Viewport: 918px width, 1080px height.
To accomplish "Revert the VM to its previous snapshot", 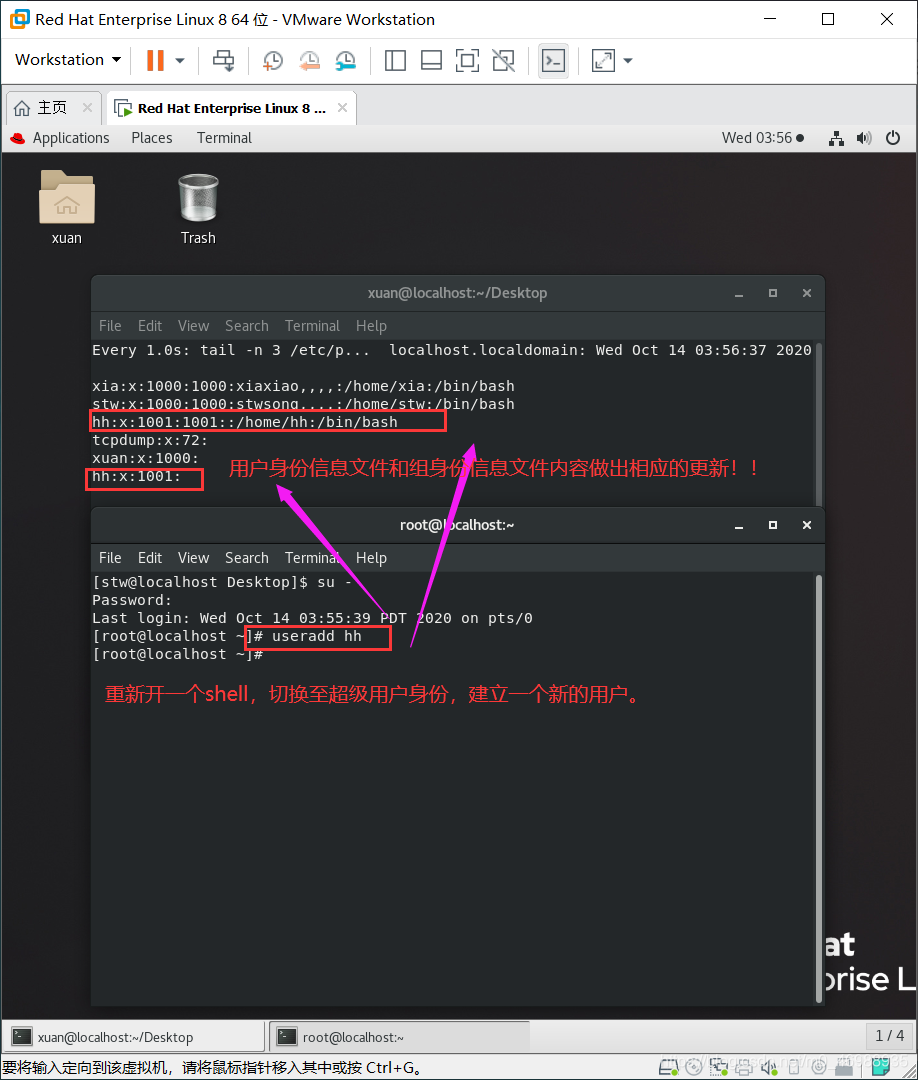I will (309, 61).
